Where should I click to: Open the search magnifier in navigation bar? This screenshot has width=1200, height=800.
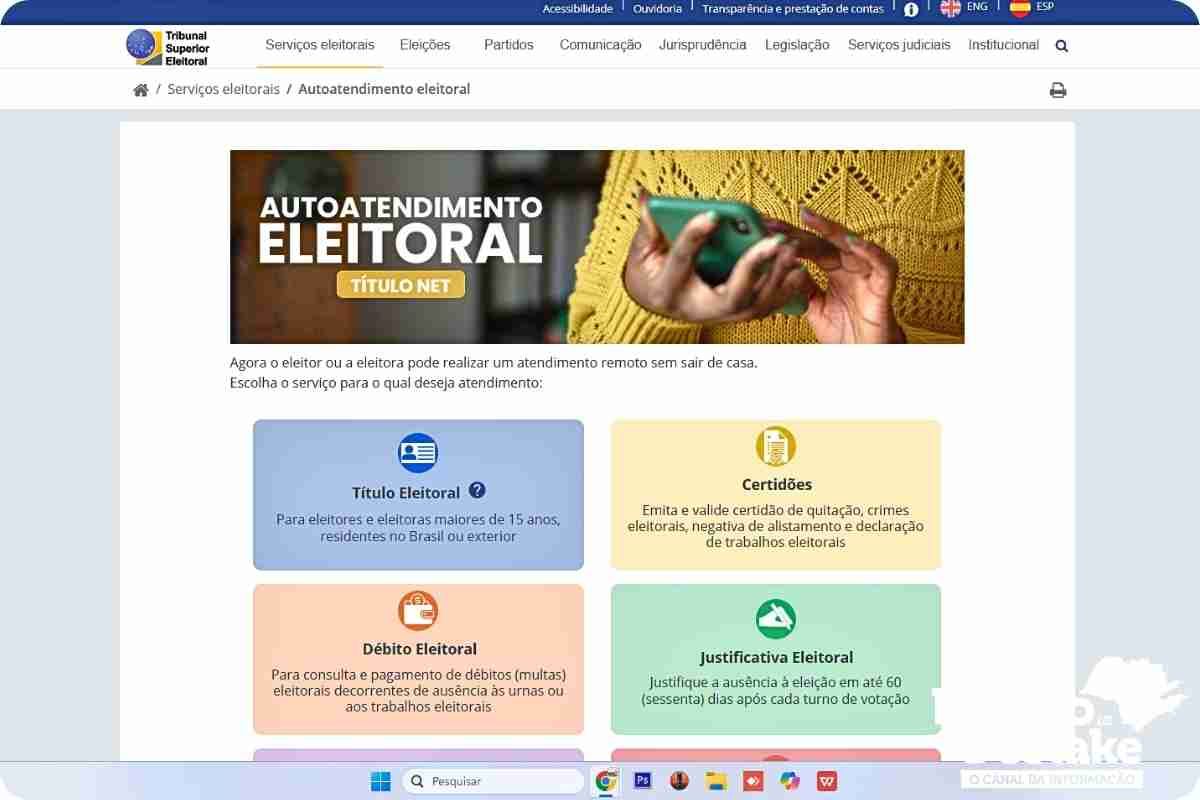coord(1062,46)
